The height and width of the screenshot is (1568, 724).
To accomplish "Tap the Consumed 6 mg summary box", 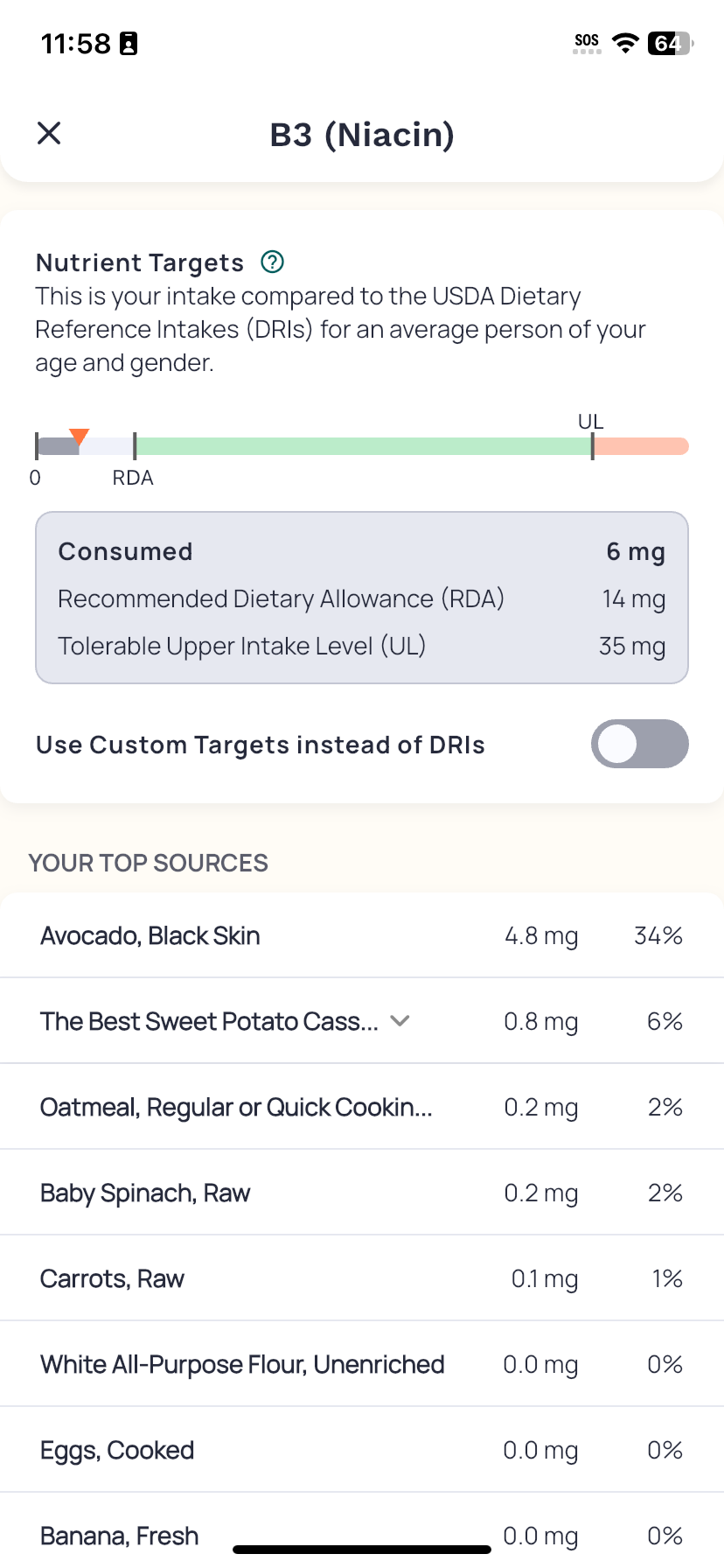I will 362,598.
